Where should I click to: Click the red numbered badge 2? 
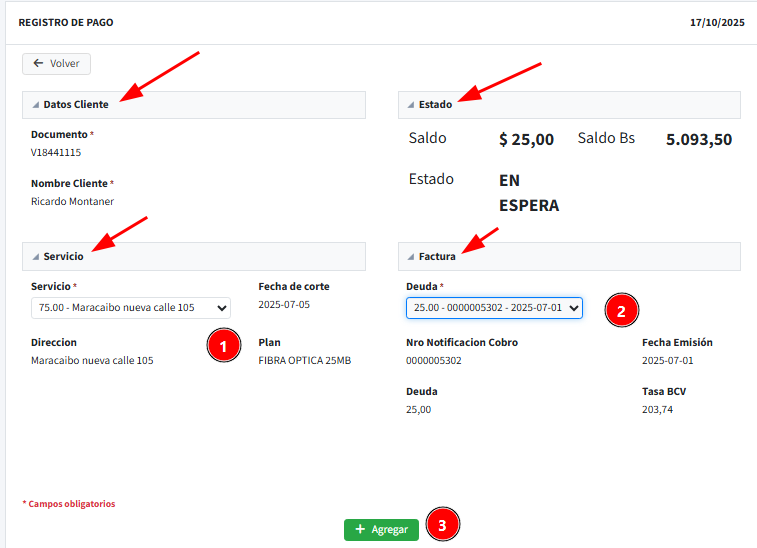point(621,310)
